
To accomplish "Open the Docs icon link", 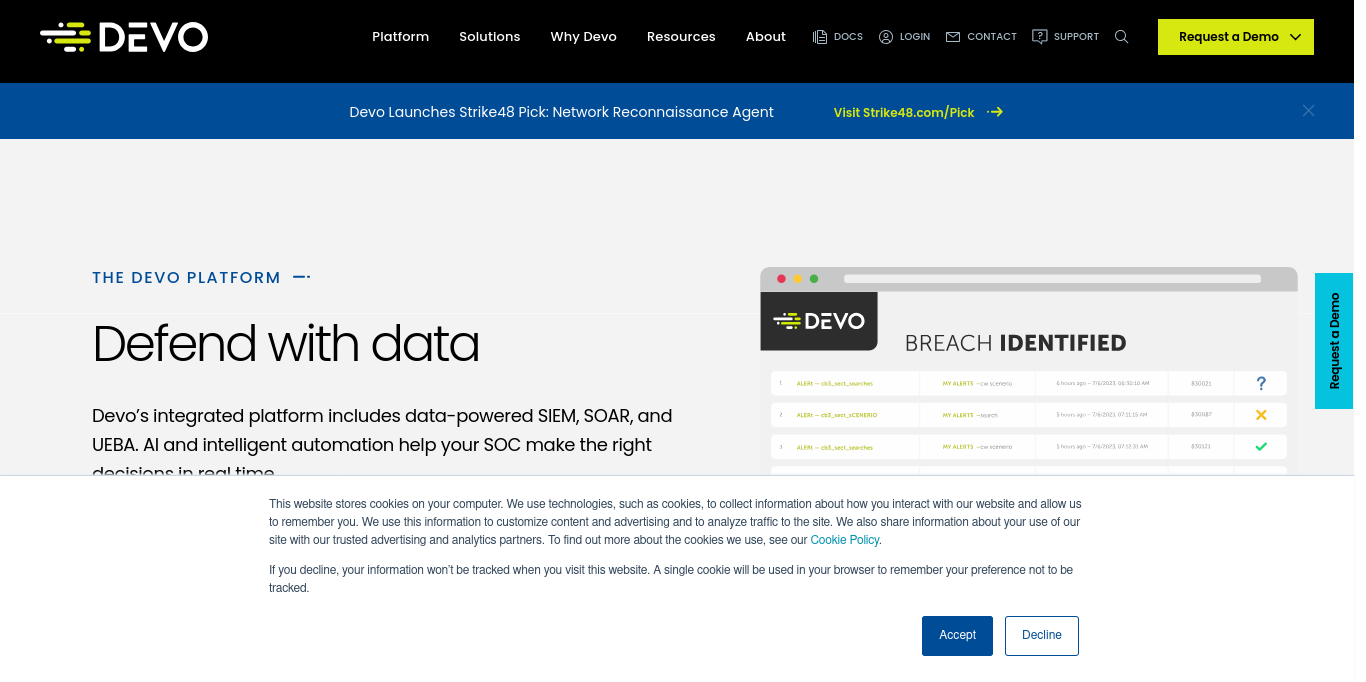I will pyautogui.click(x=820, y=37).
